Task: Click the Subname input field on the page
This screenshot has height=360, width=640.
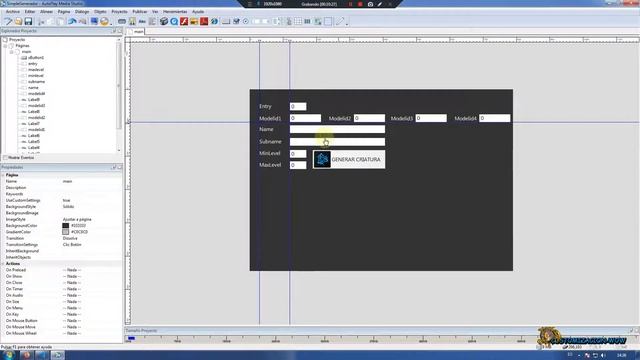Action: click(337, 142)
